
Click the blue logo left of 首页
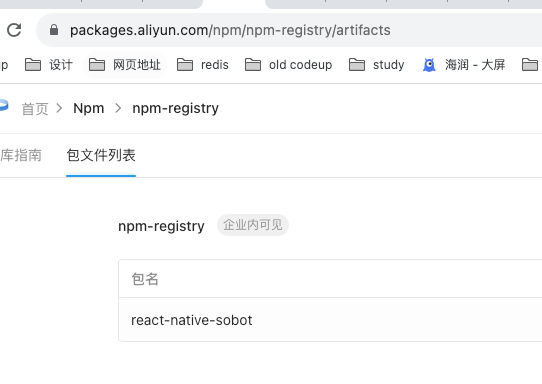point(3,105)
